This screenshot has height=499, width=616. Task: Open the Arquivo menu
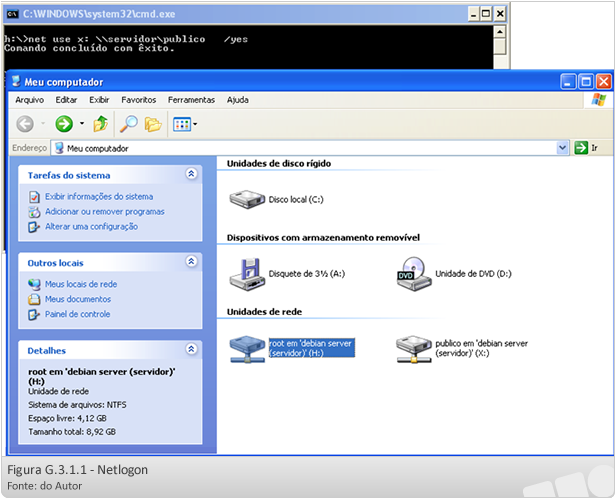29,100
